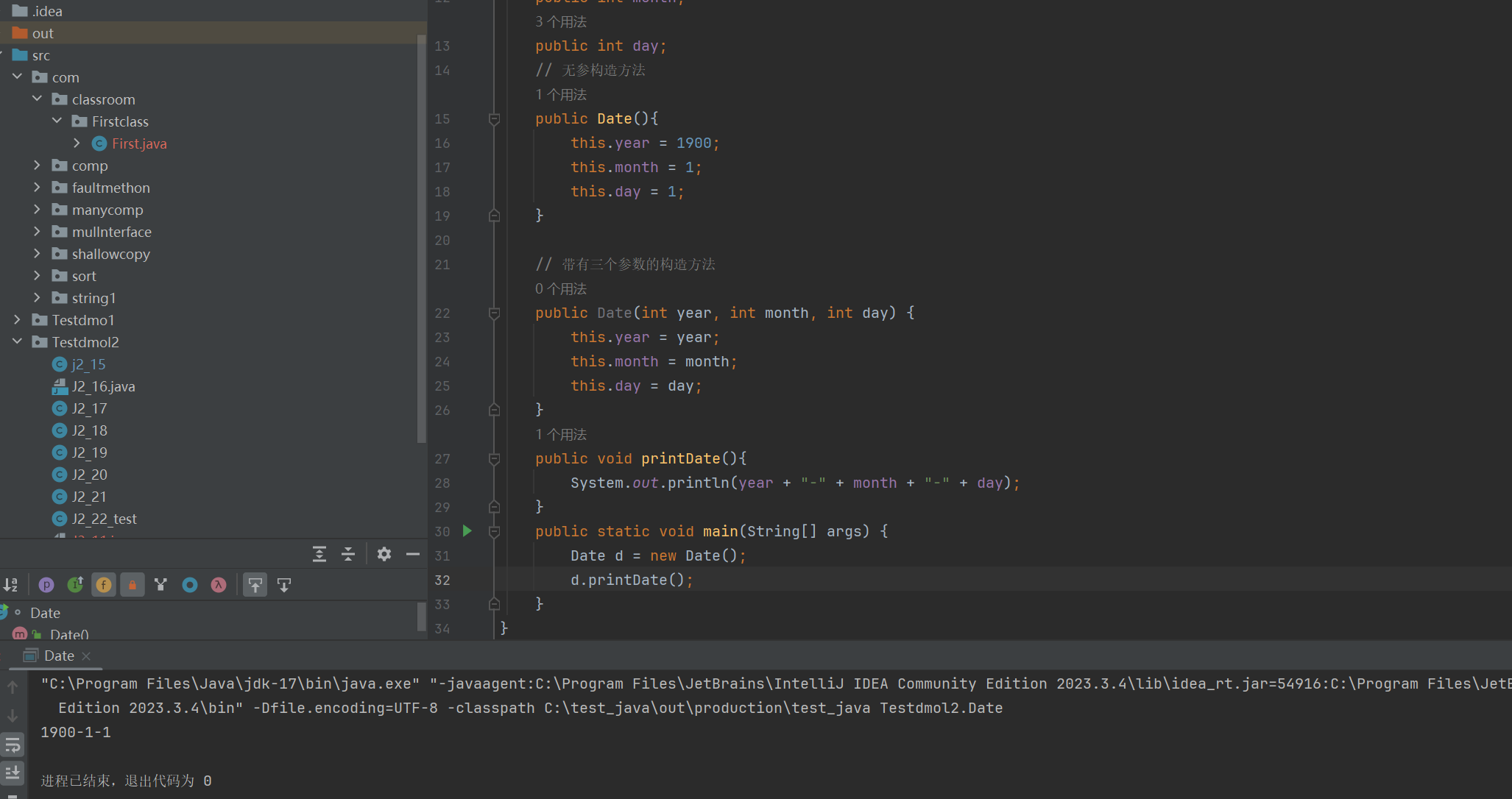Click '0 个用法' hint above three-parameter constructor
Image resolution: width=1512 pixels, height=799 pixels.
point(561,288)
